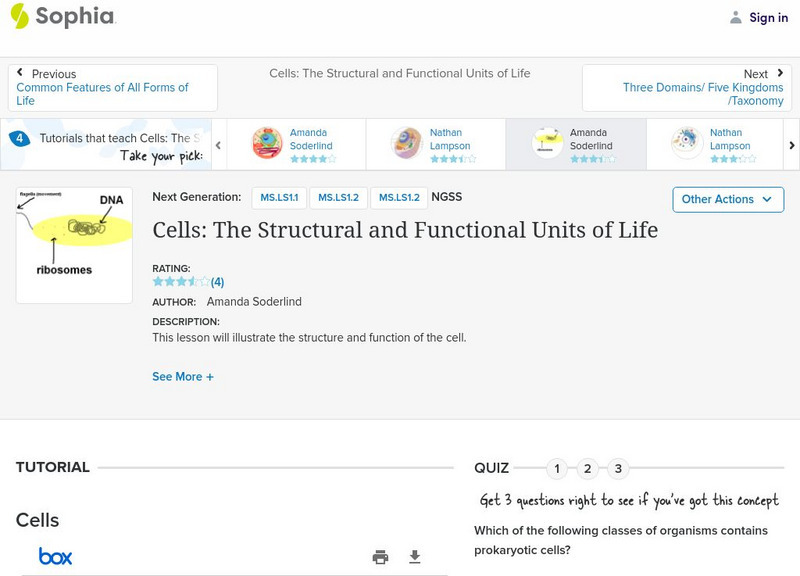
Task: Click the number 4 tutorials badge
Action: coord(20,139)
